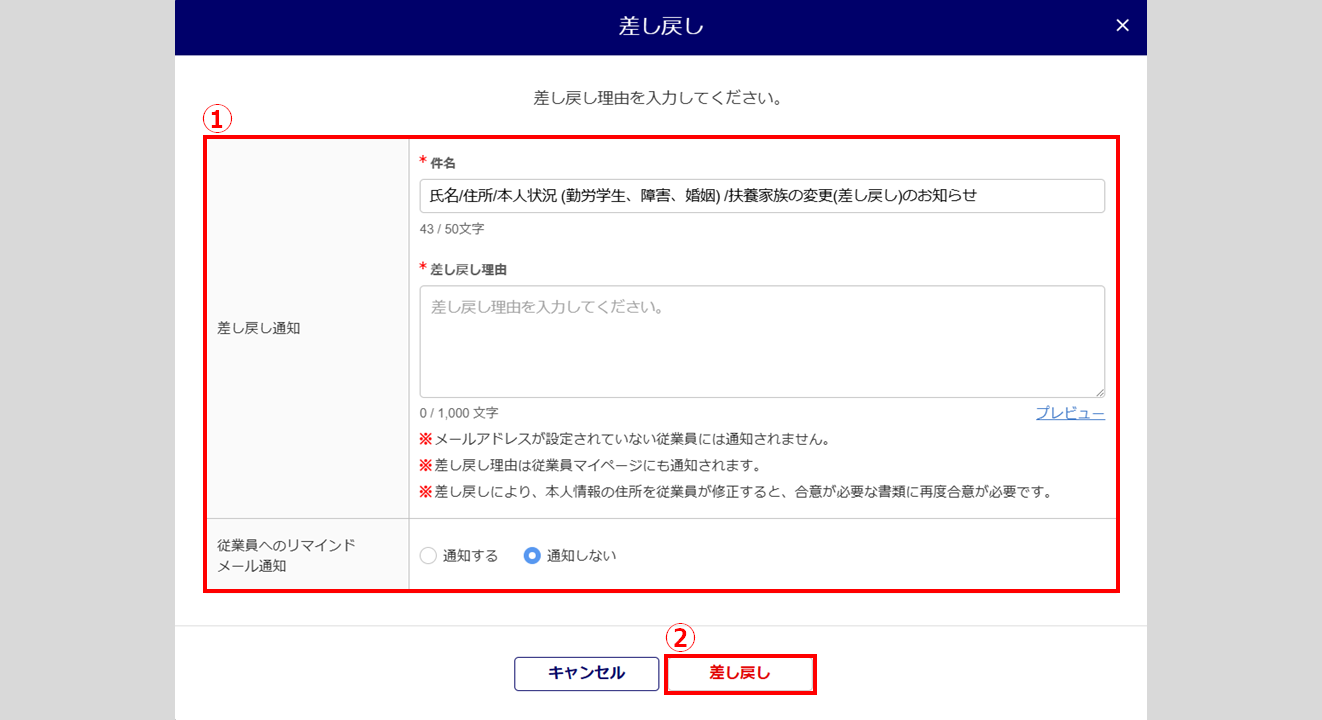The width and height of the screenshot is (1322, 720).
Task: Click the circled number 2 annotation marker
Action: [x=680, y=637]
